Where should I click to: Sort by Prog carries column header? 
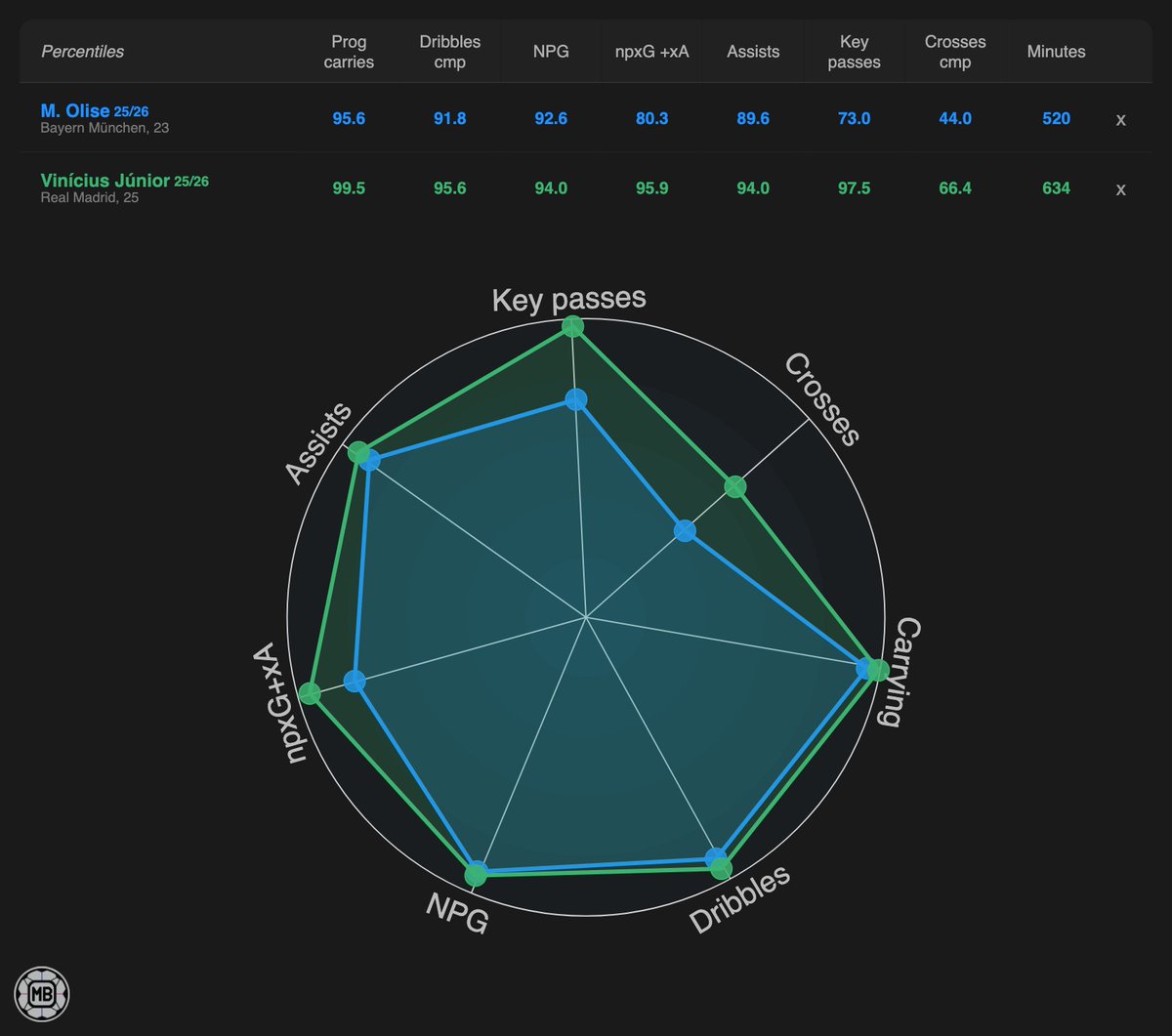pyautogui.click(x=349, y=52)
